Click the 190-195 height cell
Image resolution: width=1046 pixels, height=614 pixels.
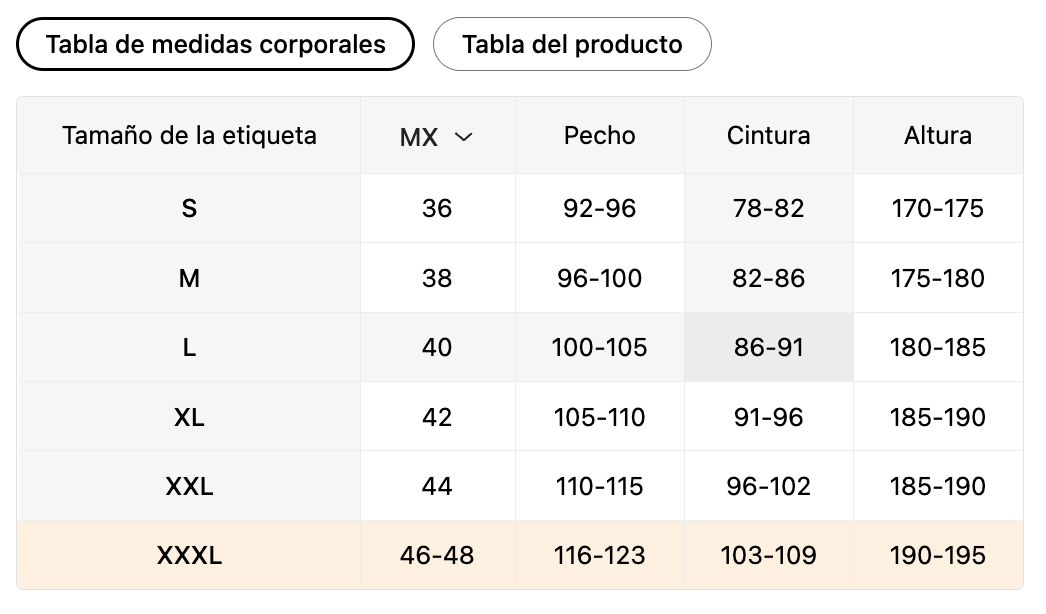coord(938,555)
